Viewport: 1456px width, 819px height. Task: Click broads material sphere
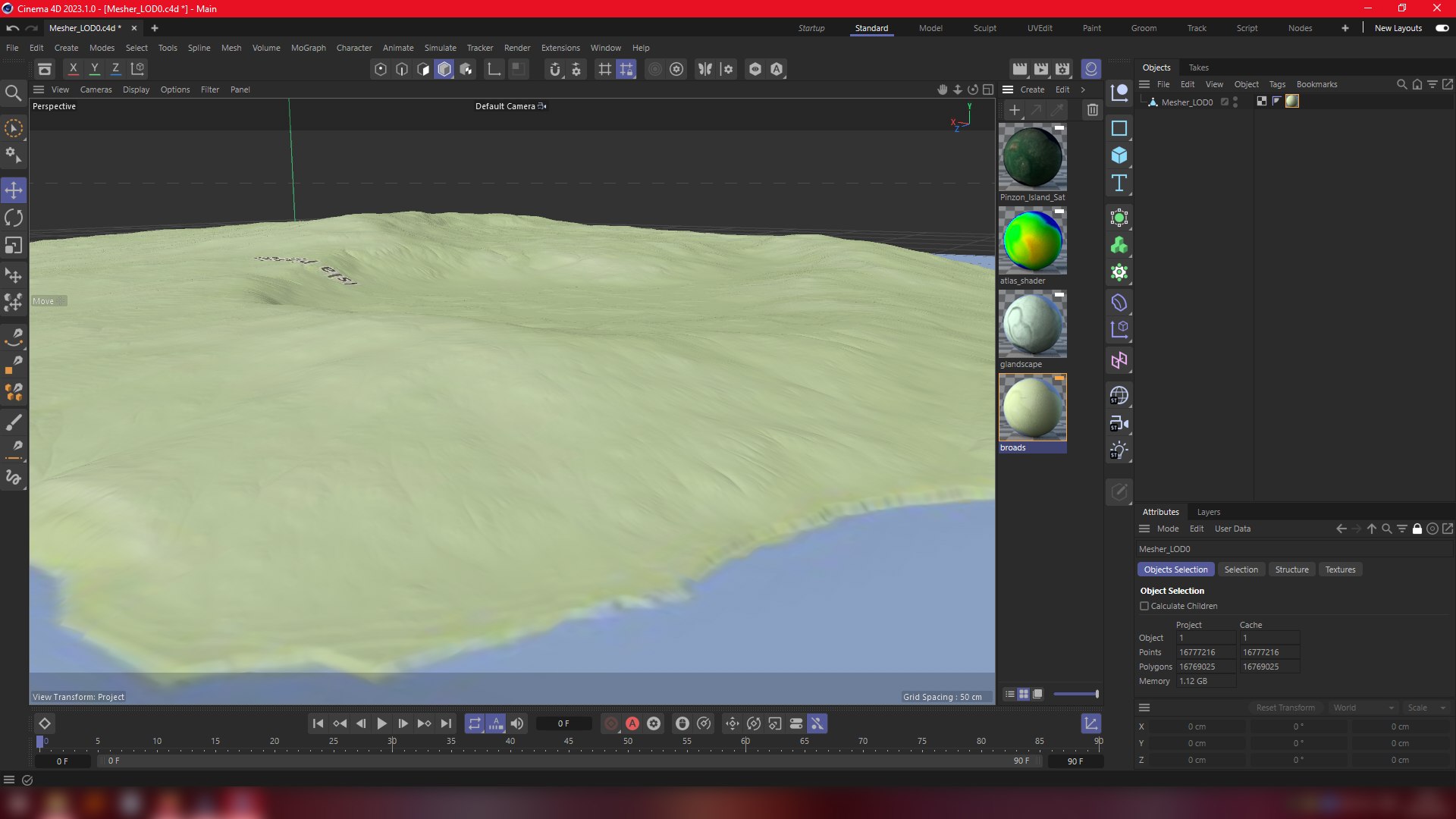click(1032, 407)
